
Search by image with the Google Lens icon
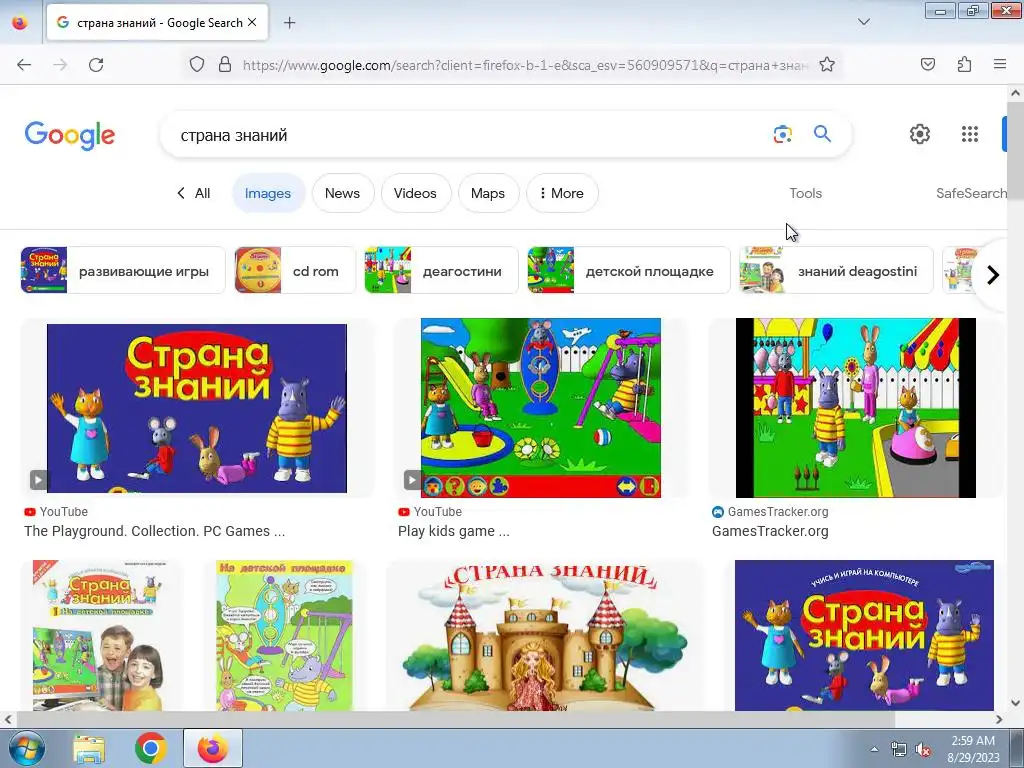782,134
